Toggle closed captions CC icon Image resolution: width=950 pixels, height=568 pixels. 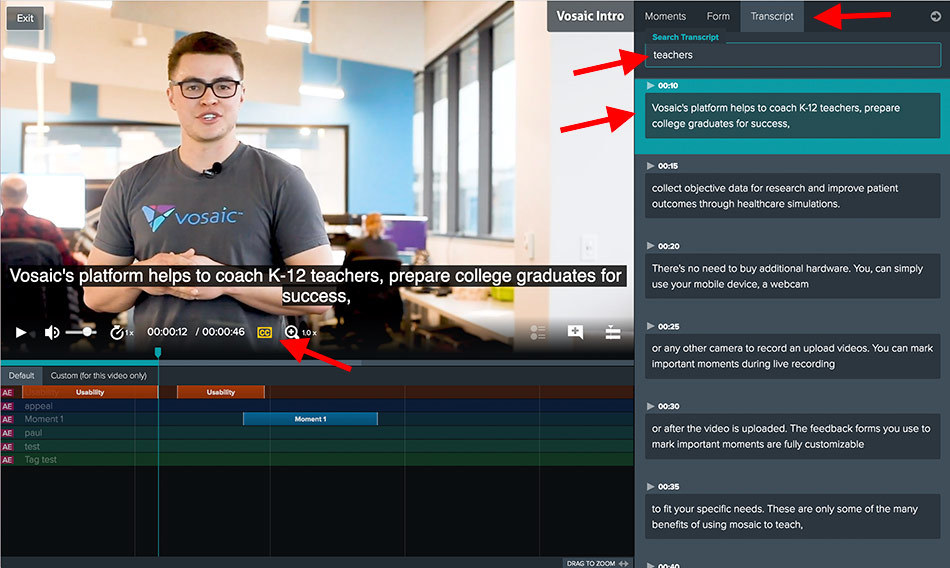(265, 332)
